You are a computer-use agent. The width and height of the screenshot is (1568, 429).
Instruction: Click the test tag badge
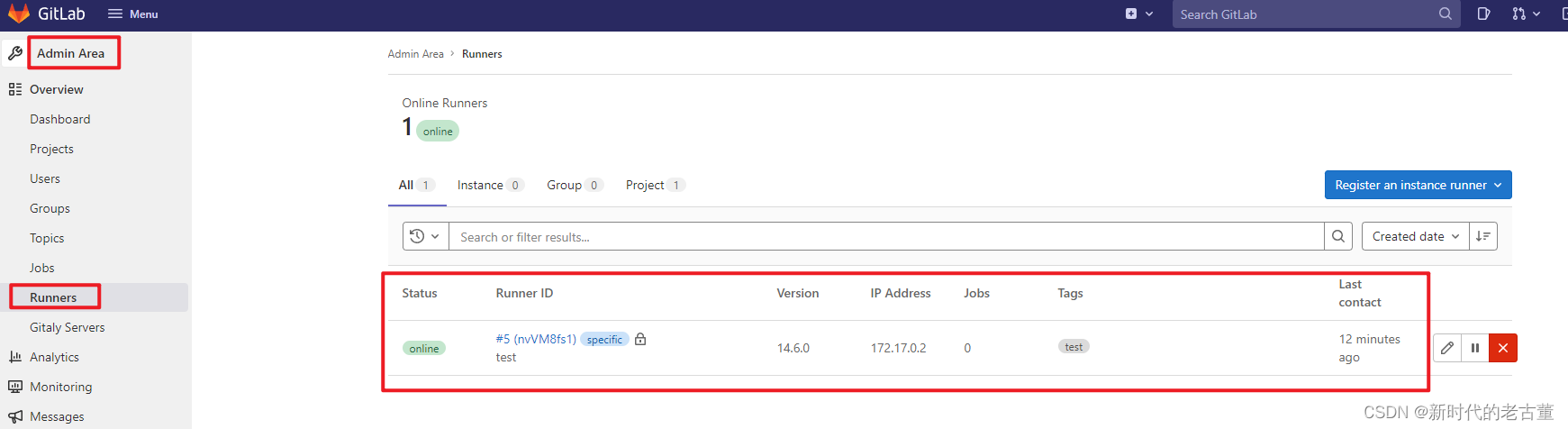pyautogui.click(x=1074, y=347)
